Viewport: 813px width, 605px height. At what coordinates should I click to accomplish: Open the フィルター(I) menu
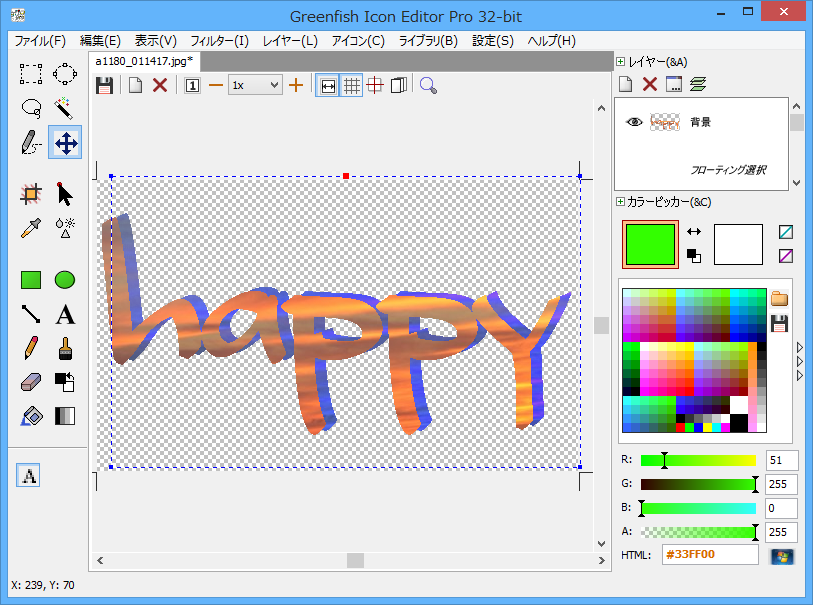pos(219,41)
